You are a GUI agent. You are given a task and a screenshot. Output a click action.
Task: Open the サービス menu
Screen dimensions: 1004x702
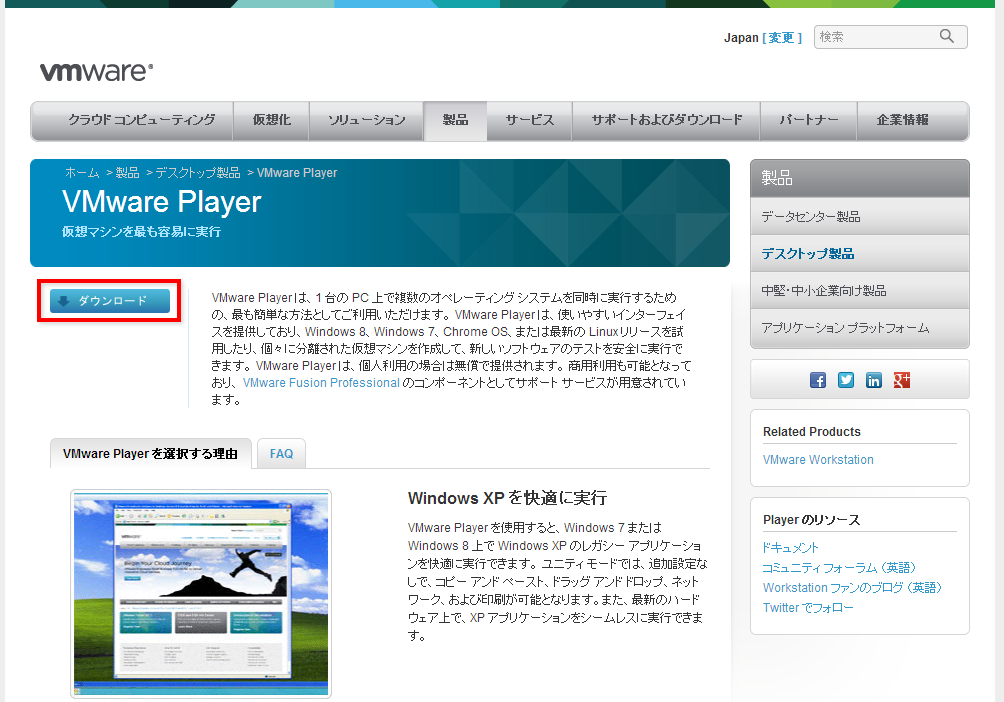(x=530, y=120)
